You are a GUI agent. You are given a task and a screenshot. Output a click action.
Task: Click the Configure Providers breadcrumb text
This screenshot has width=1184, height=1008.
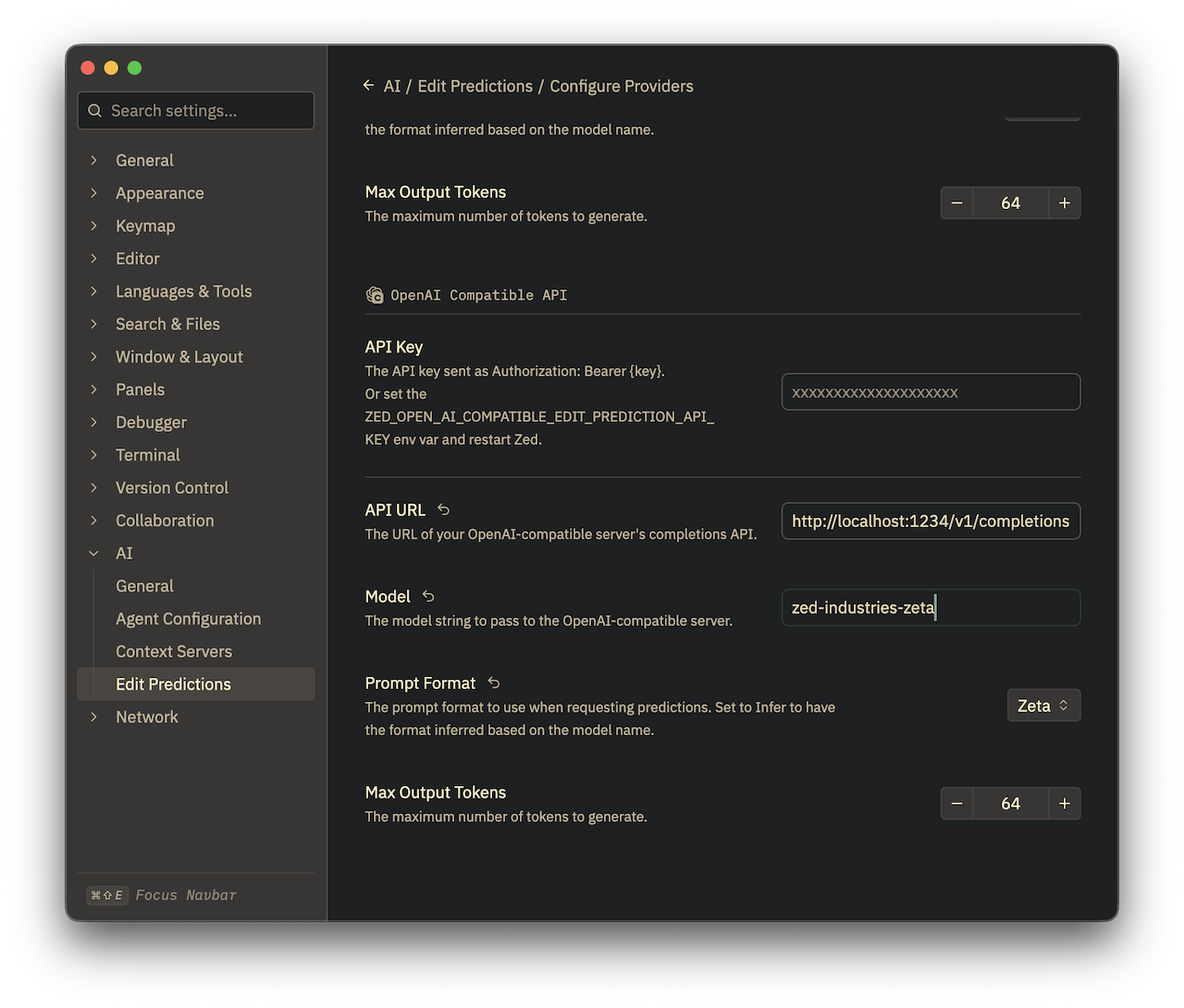[x=622, y=86]
